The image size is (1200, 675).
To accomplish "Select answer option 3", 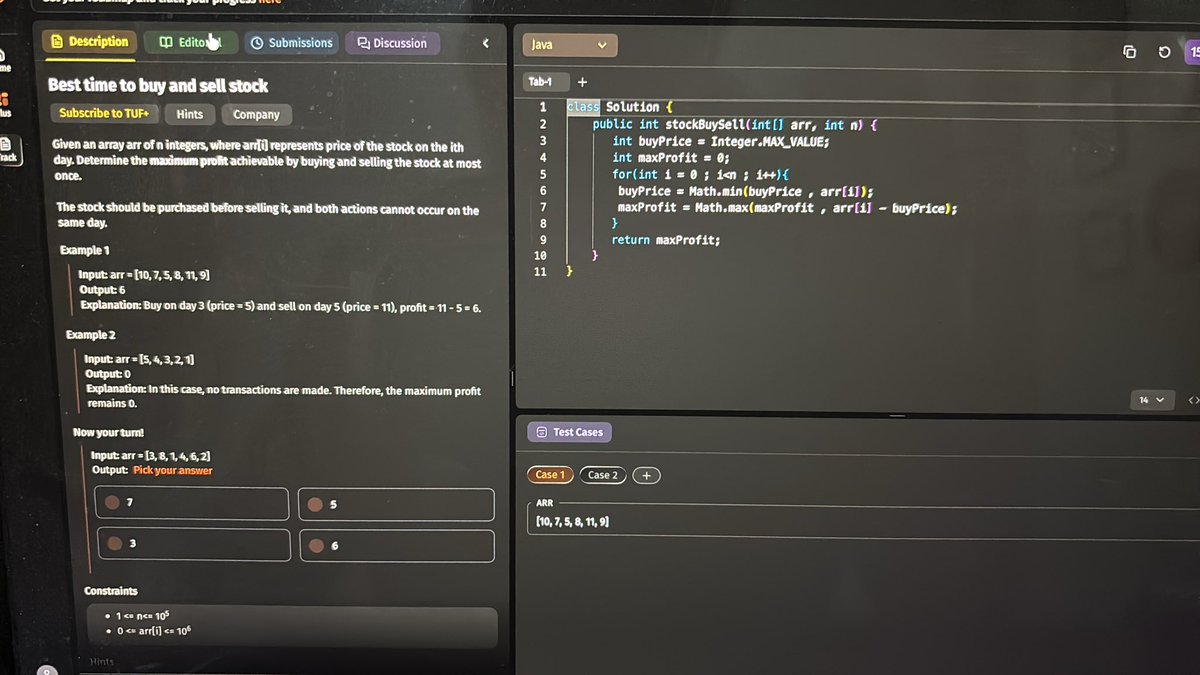I will pos(193,544).
